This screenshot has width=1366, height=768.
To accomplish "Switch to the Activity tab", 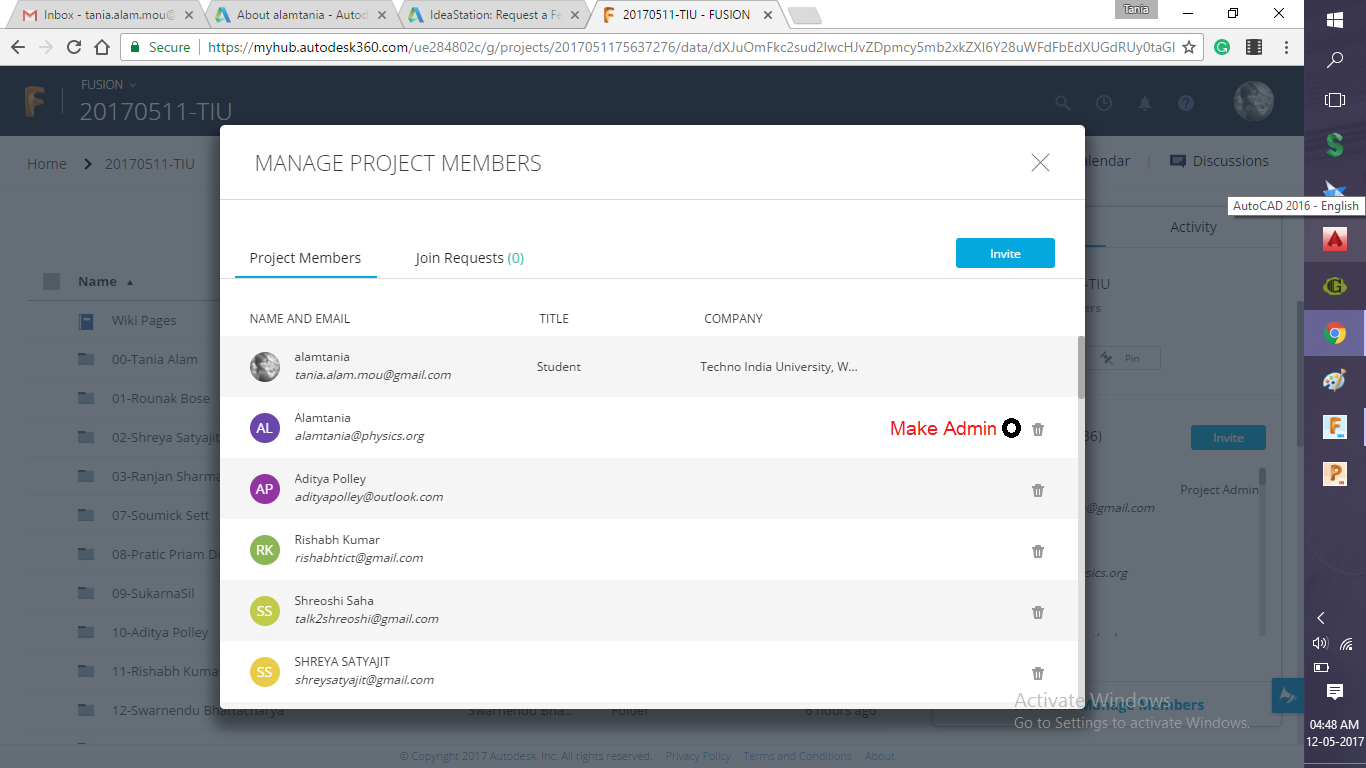I will [x=1193, y=227].
